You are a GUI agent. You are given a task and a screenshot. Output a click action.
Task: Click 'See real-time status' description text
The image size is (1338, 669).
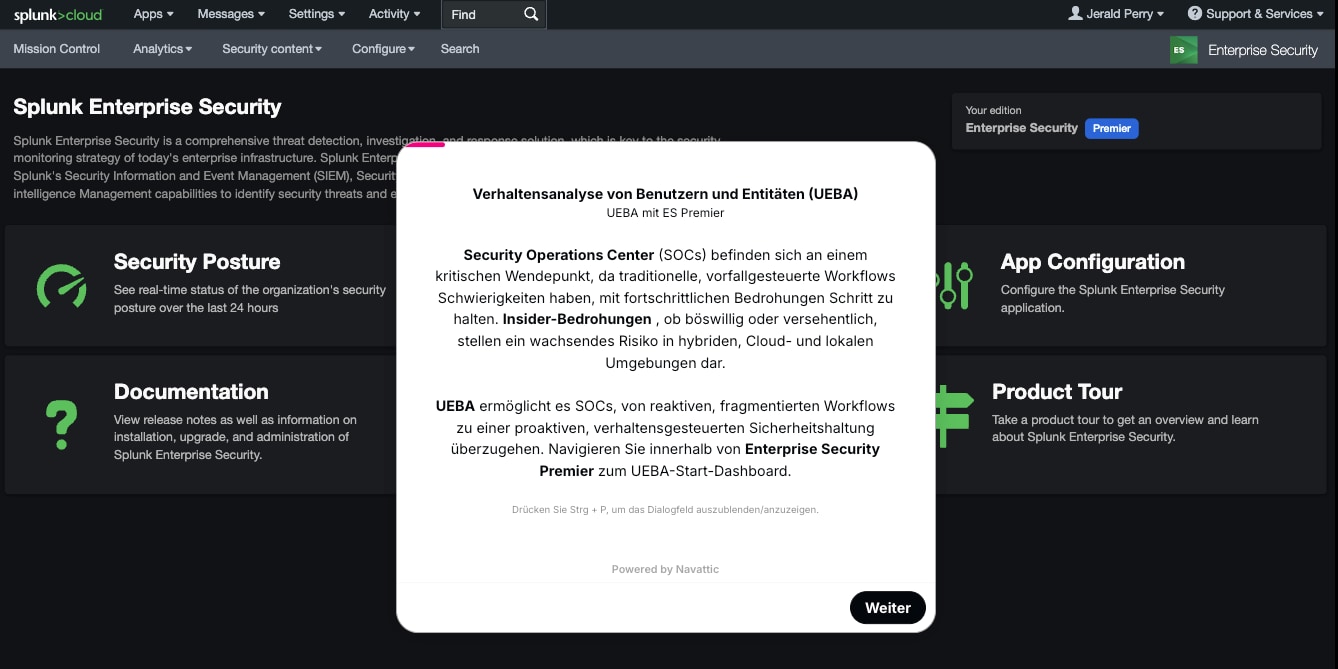coord(250,299)
